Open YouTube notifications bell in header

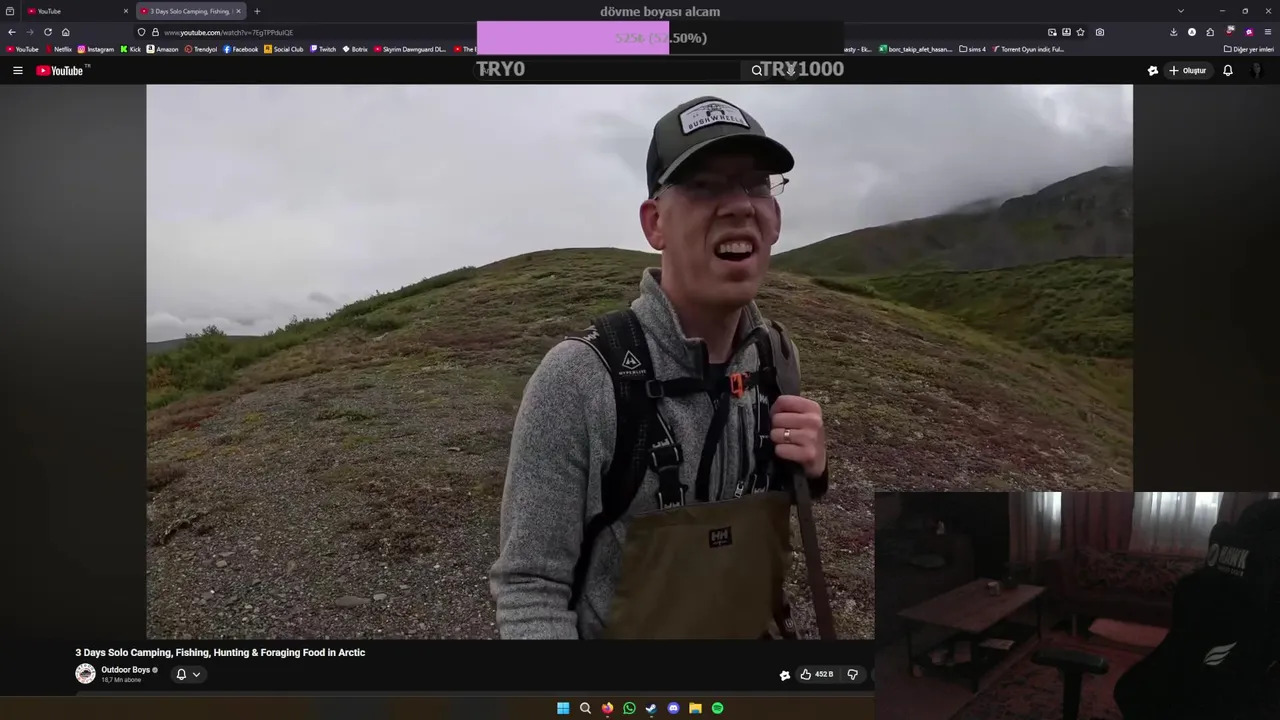tap(1228, 71)
